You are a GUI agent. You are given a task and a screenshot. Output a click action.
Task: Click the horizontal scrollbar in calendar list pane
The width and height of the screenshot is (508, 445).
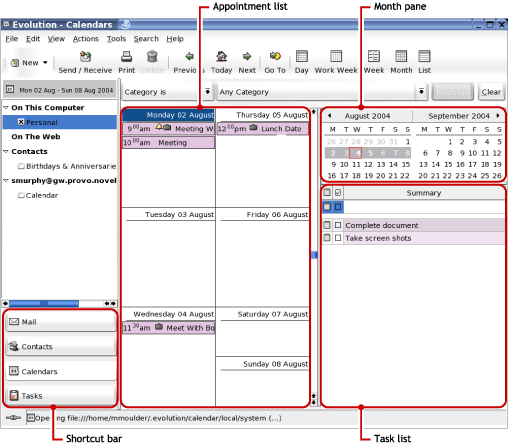point(44,303)
